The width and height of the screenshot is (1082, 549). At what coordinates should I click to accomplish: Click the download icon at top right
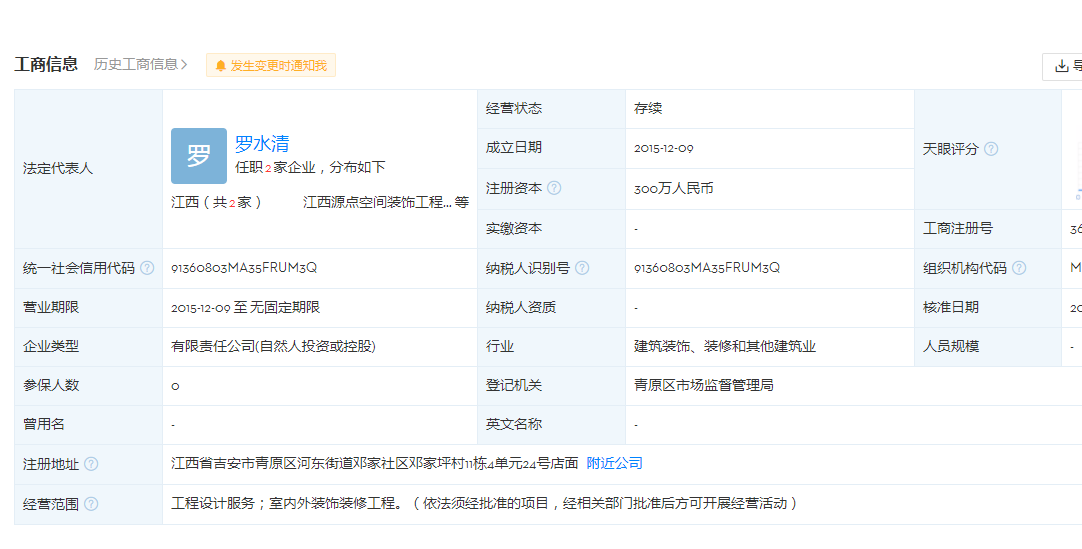(1062, 66)
